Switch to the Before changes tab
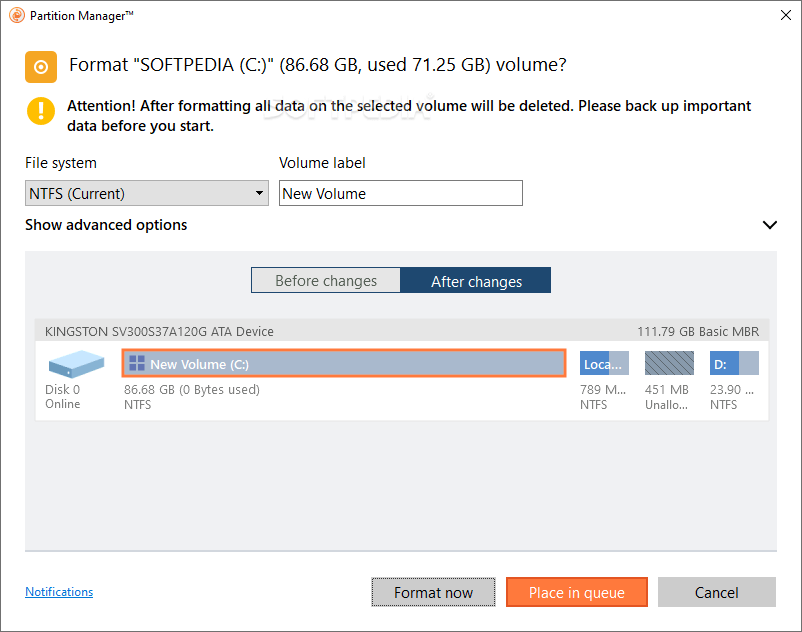The image size is (802, 632). 325,280
